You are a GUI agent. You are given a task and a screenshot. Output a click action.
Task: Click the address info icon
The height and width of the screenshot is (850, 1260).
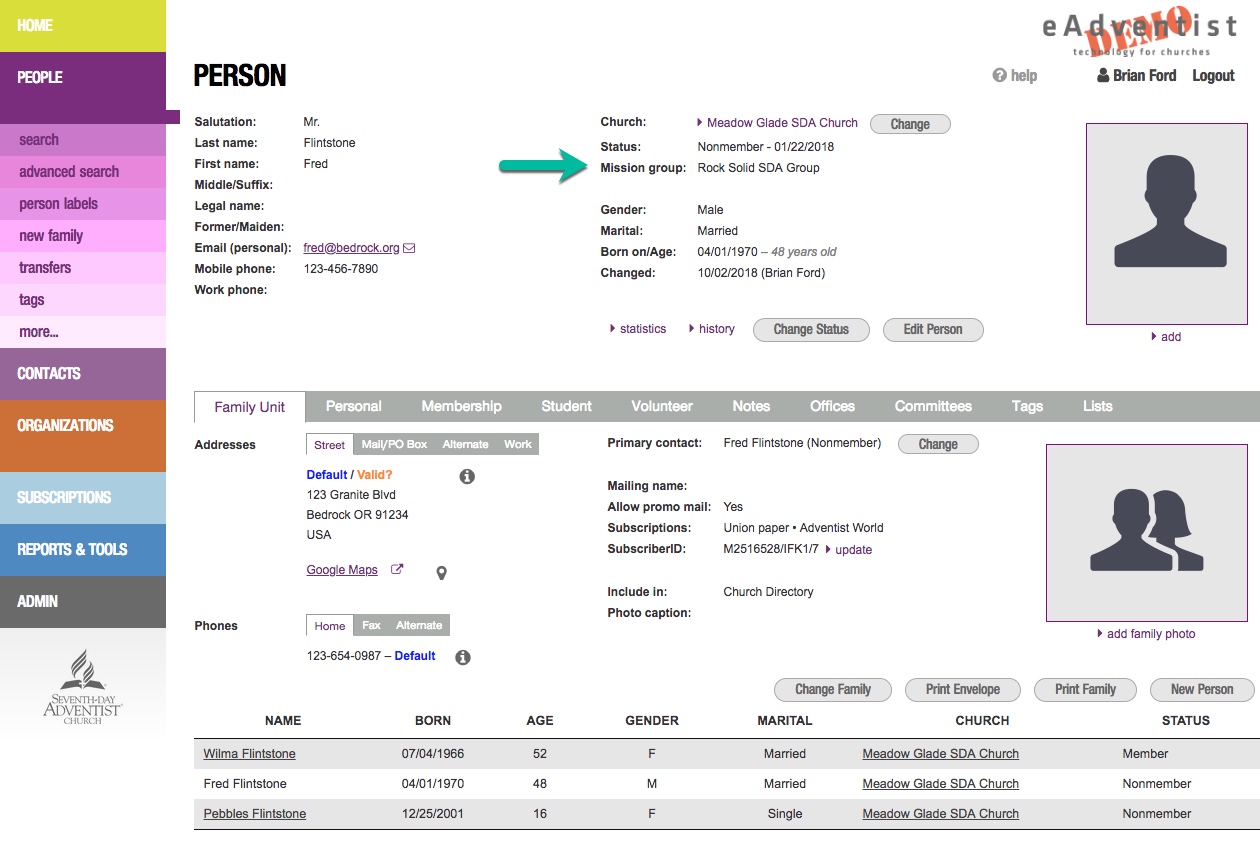coord(467,477)
